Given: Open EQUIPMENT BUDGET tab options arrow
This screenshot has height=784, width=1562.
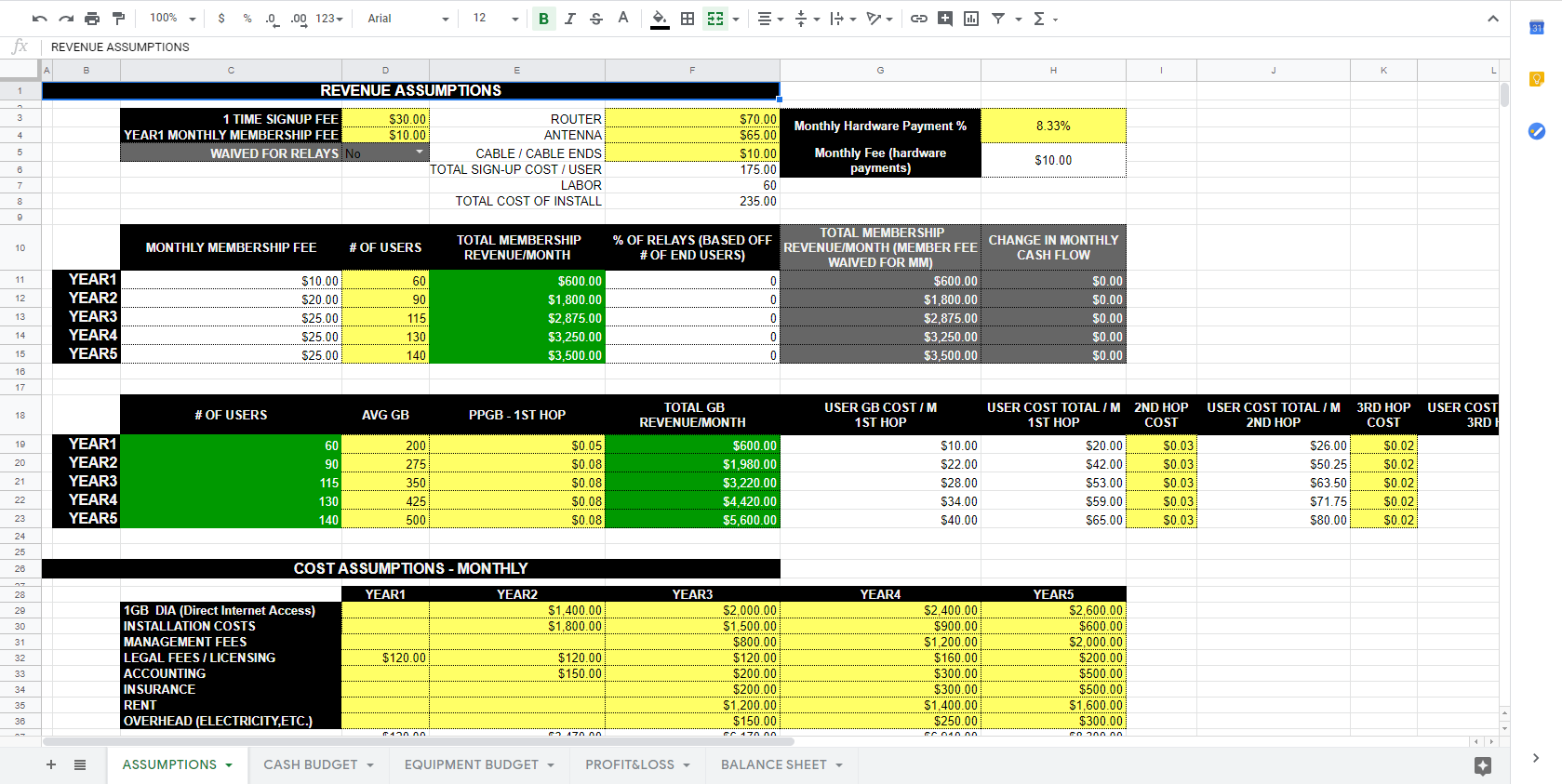Looking at the screenshot, I should (x=551, y=765).
